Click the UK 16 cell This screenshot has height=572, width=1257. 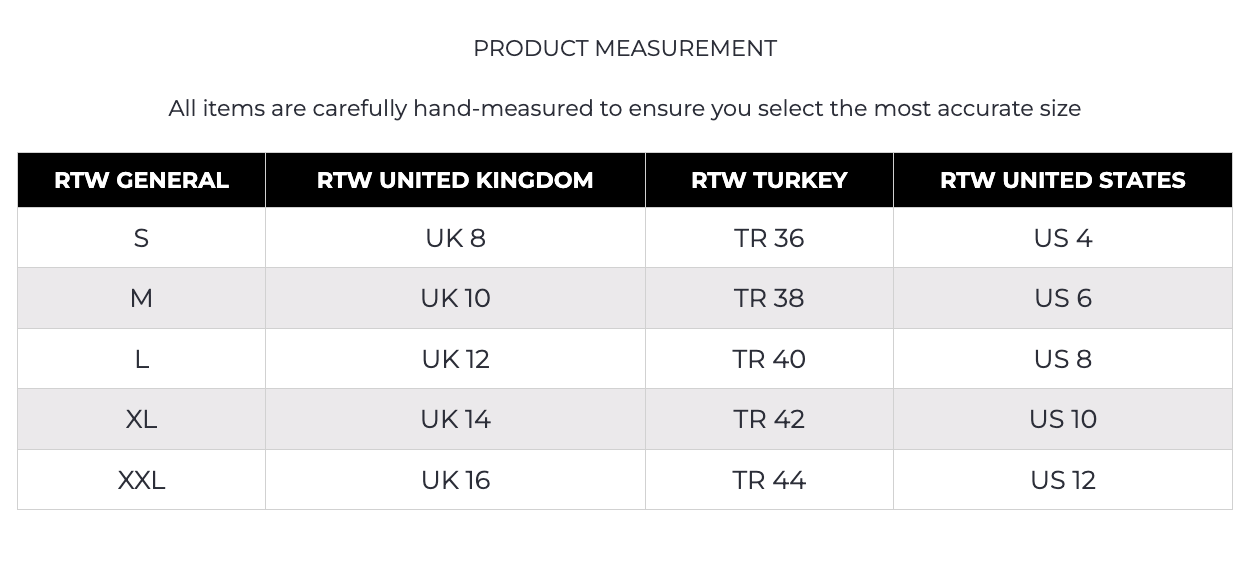[455, 480]
